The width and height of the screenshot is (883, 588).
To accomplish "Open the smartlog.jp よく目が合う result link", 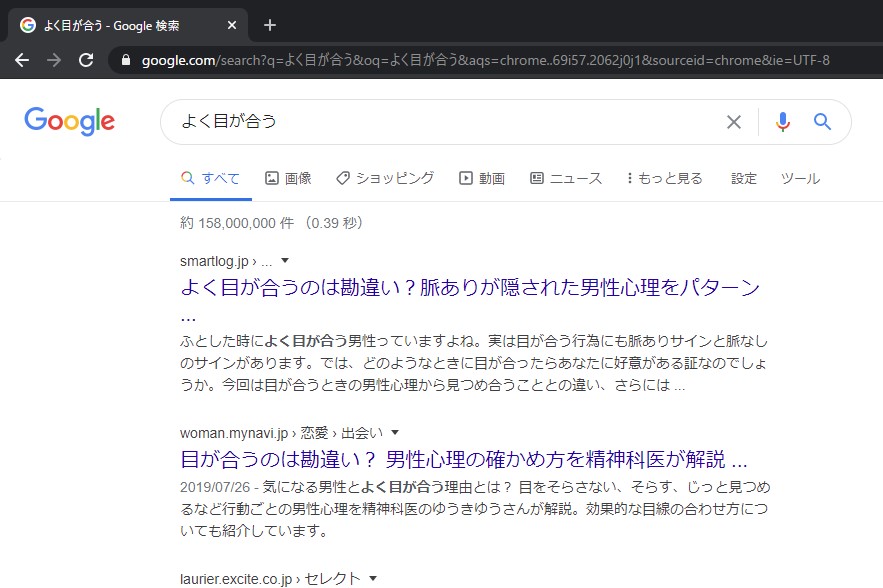I will point(459,287).
